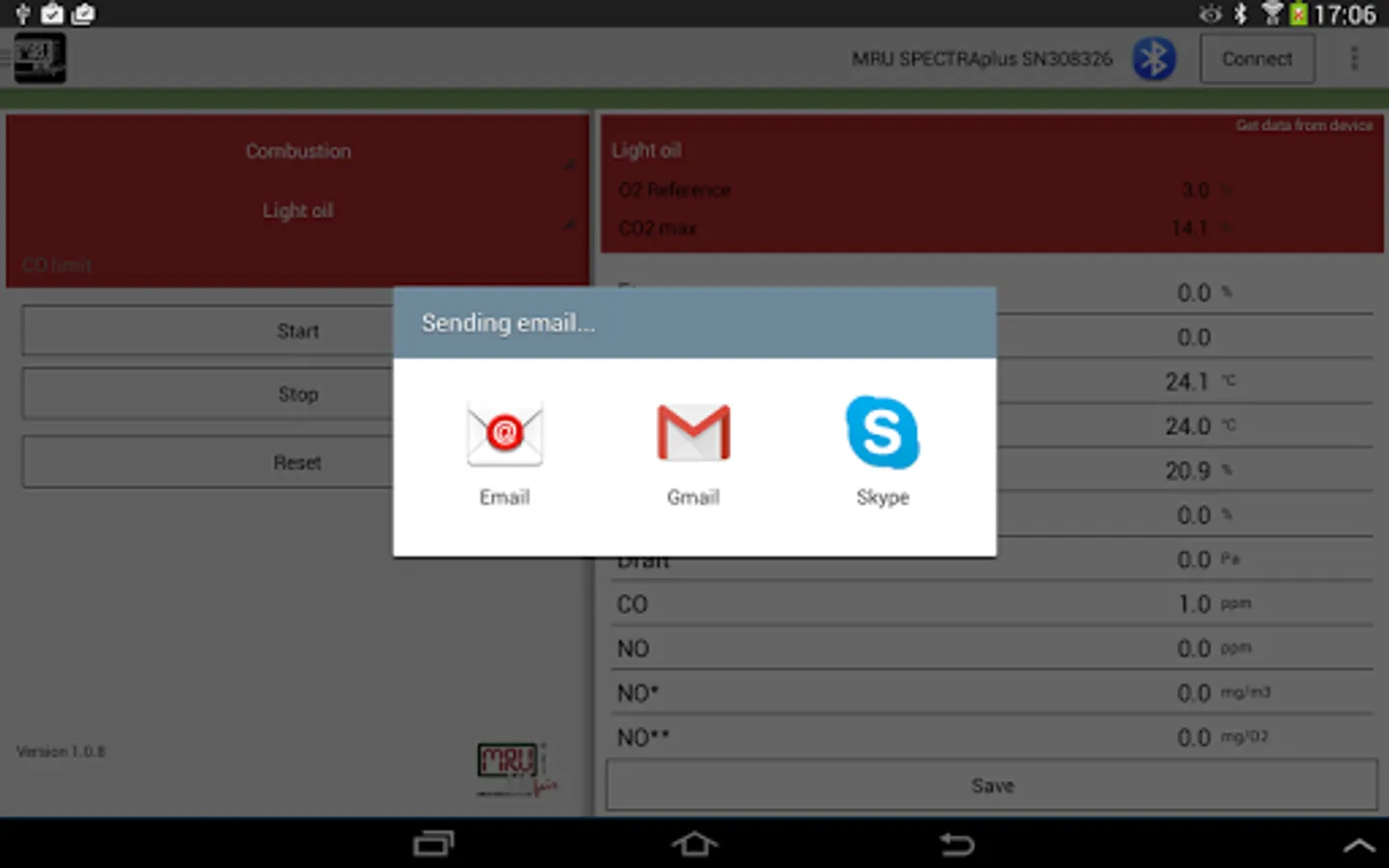
Task: Tap the Connect button
Action: click(1257, 59)
